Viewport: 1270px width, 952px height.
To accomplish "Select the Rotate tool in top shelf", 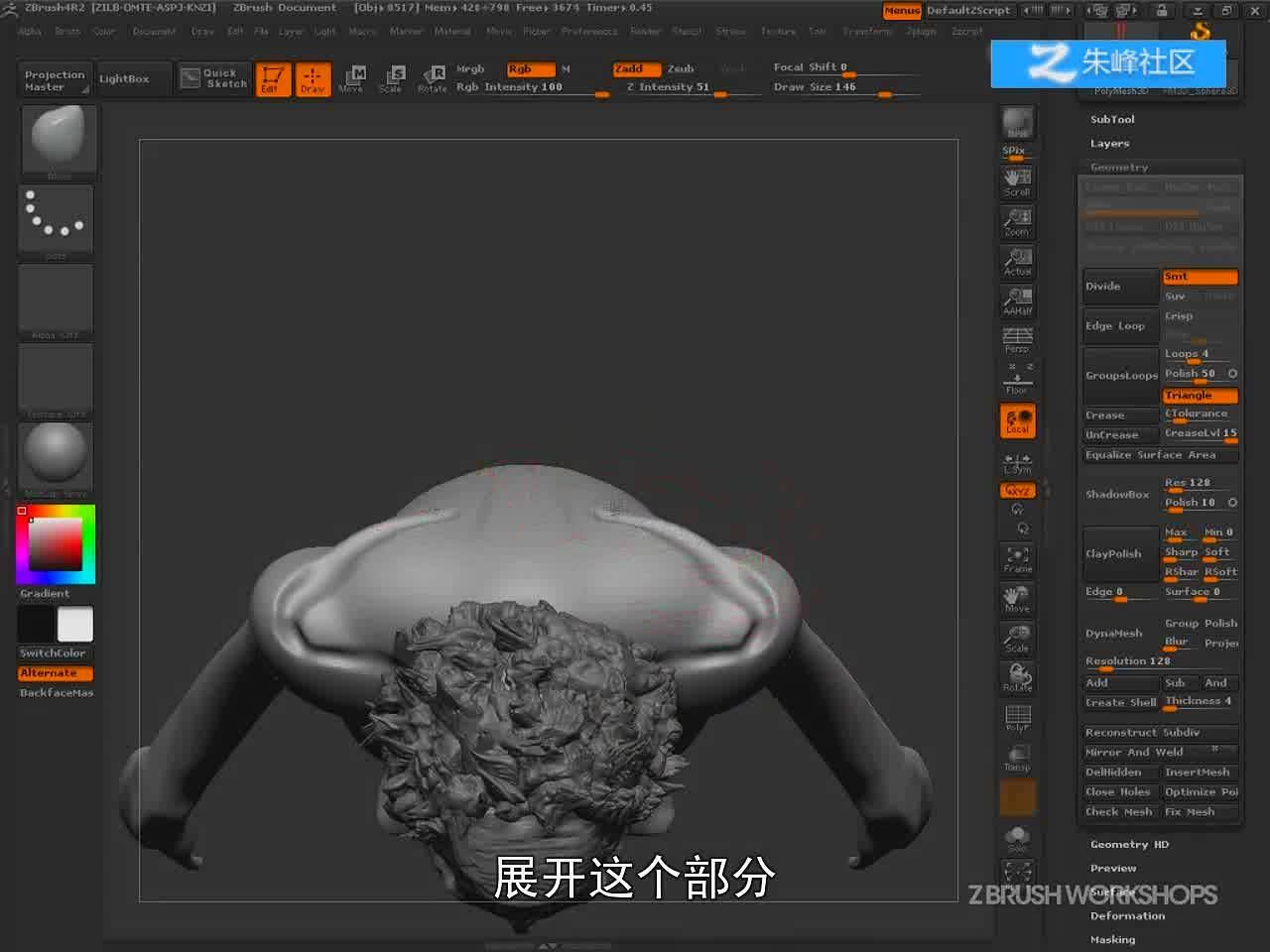I will pyautogui.click(x=432, y=78).
